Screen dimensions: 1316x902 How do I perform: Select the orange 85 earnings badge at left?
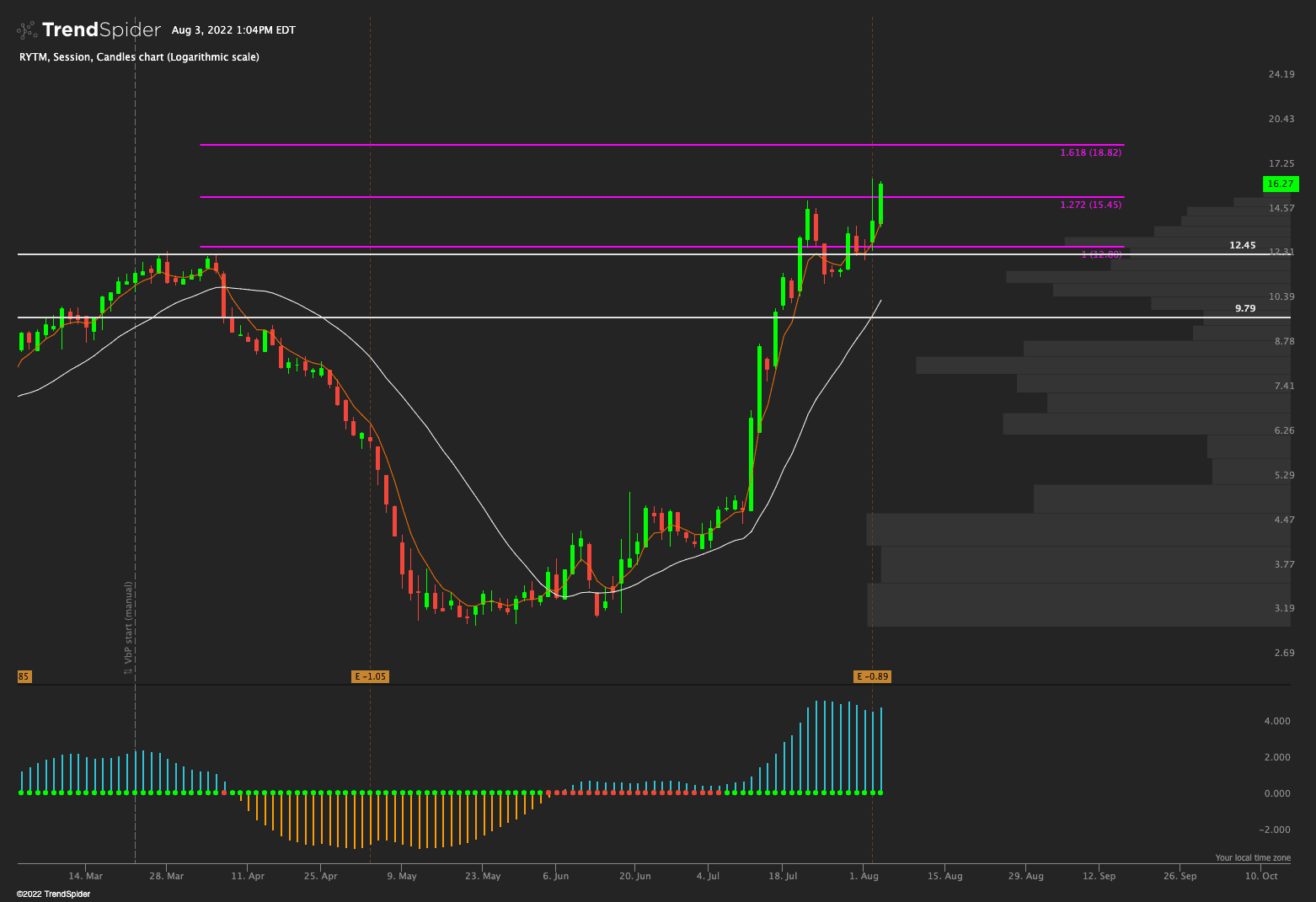(x=24, y=676)
